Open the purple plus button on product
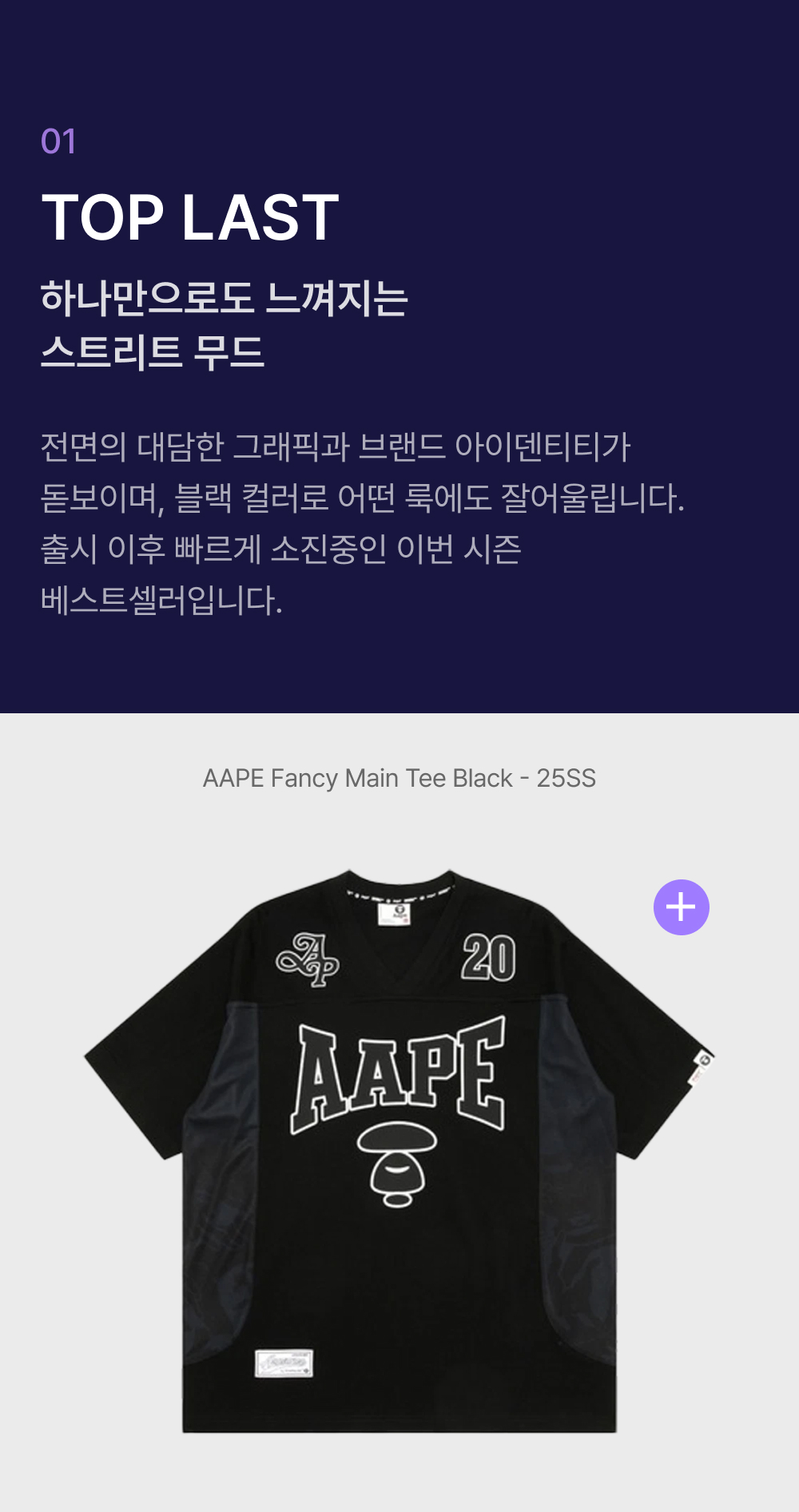Screen dimensions: 799x1512 coord(681,907)
